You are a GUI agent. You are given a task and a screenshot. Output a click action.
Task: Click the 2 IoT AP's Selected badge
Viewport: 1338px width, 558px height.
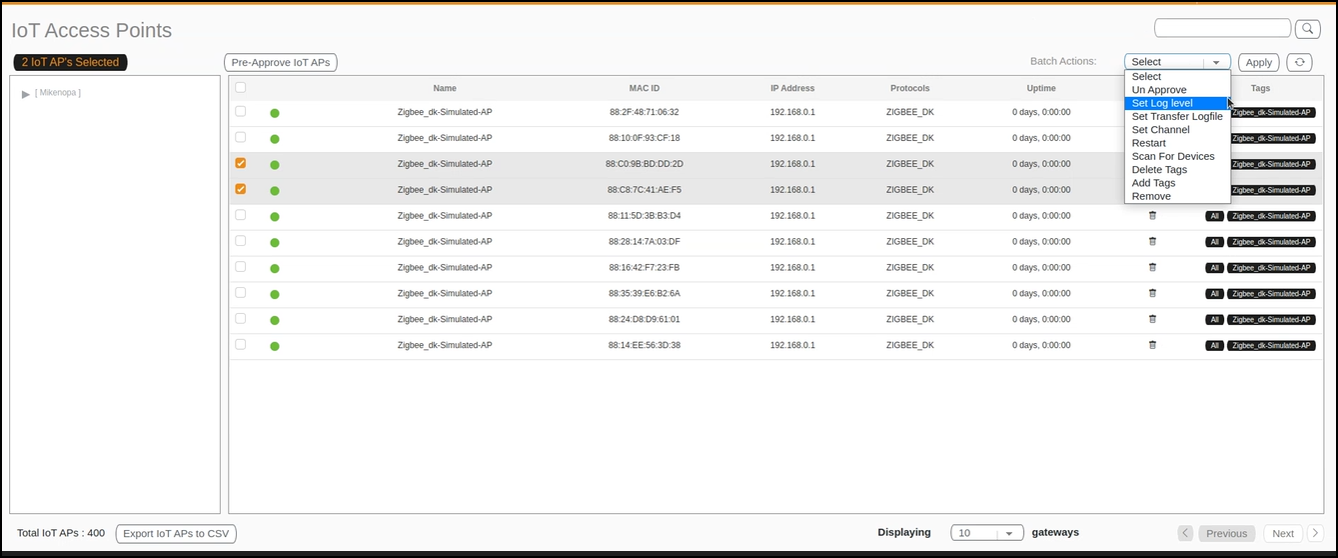point(70,62)
